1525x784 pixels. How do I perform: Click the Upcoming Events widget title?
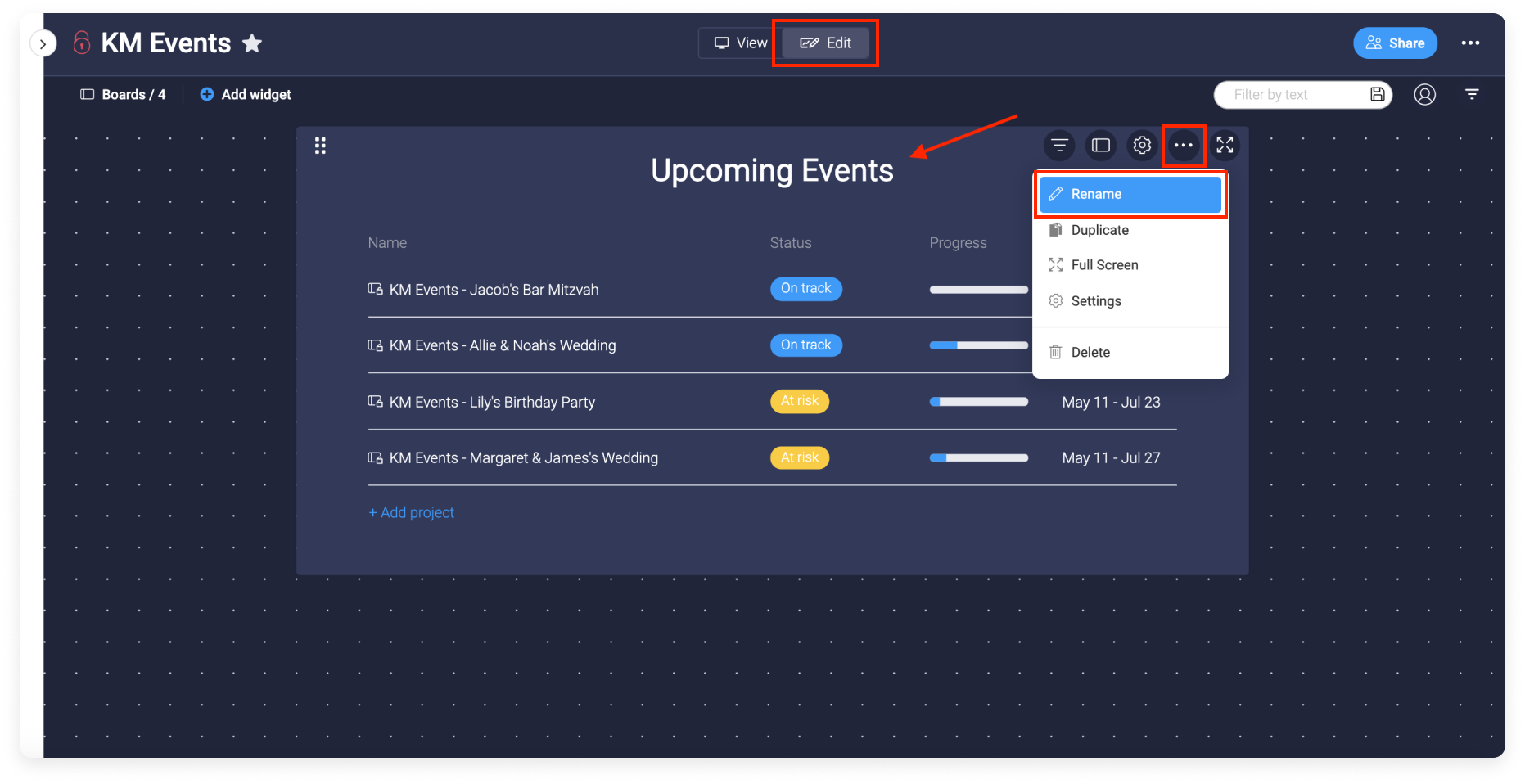(x=772, y=171)
